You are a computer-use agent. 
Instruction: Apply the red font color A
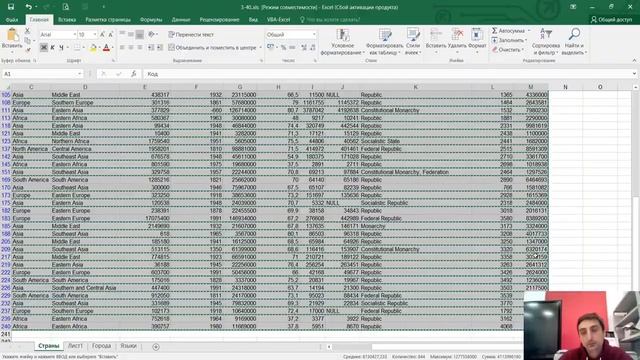coord(106,48)
